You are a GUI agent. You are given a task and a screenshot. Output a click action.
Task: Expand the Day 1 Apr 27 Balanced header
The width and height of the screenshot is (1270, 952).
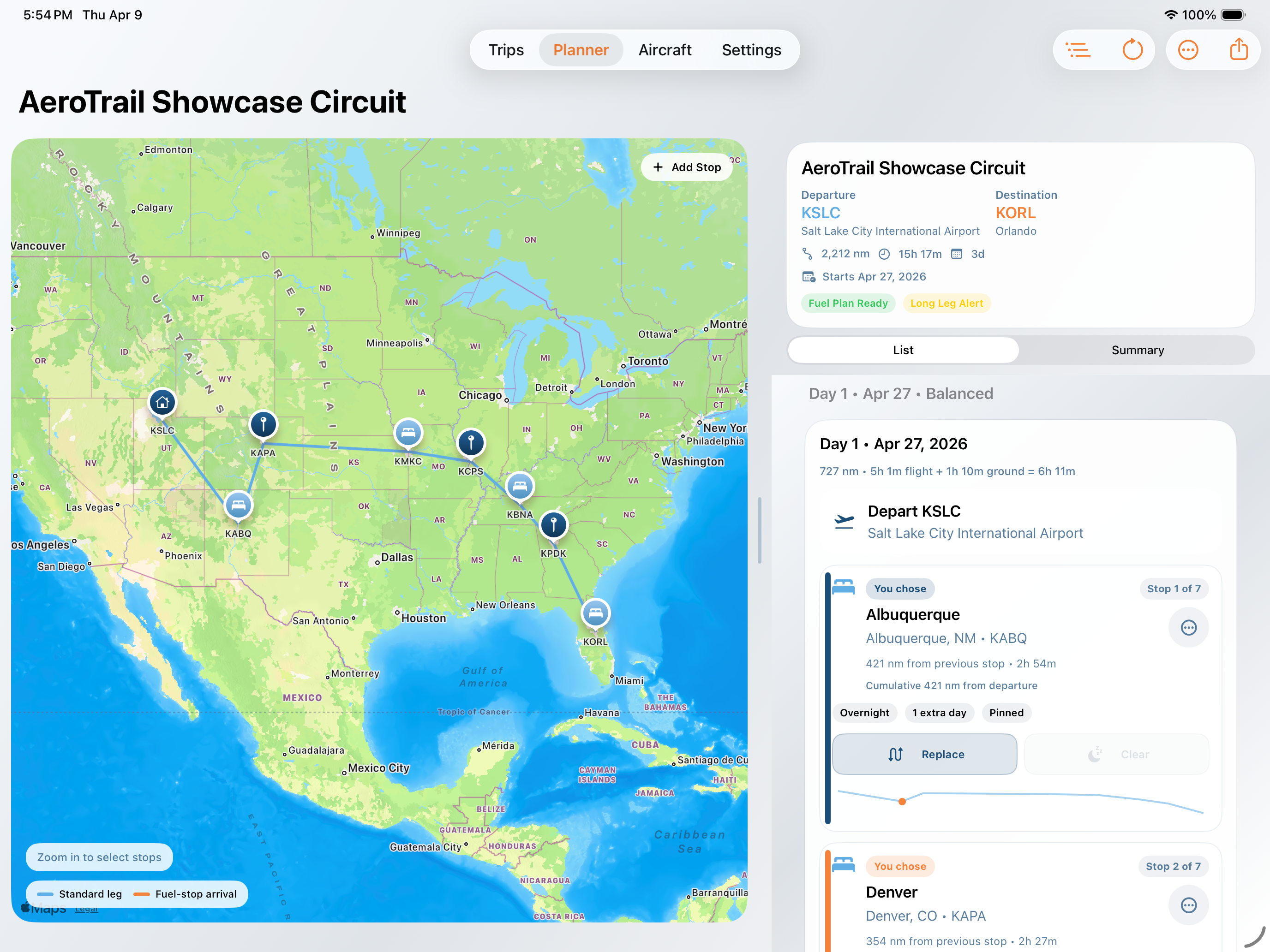(x=900, y=393)
